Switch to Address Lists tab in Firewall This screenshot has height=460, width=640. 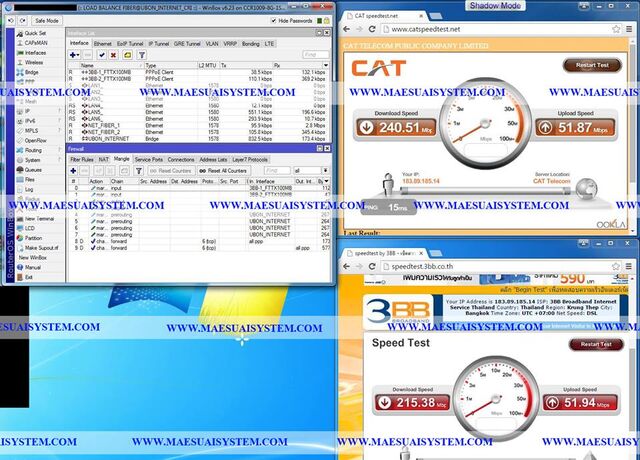[213, 160]
